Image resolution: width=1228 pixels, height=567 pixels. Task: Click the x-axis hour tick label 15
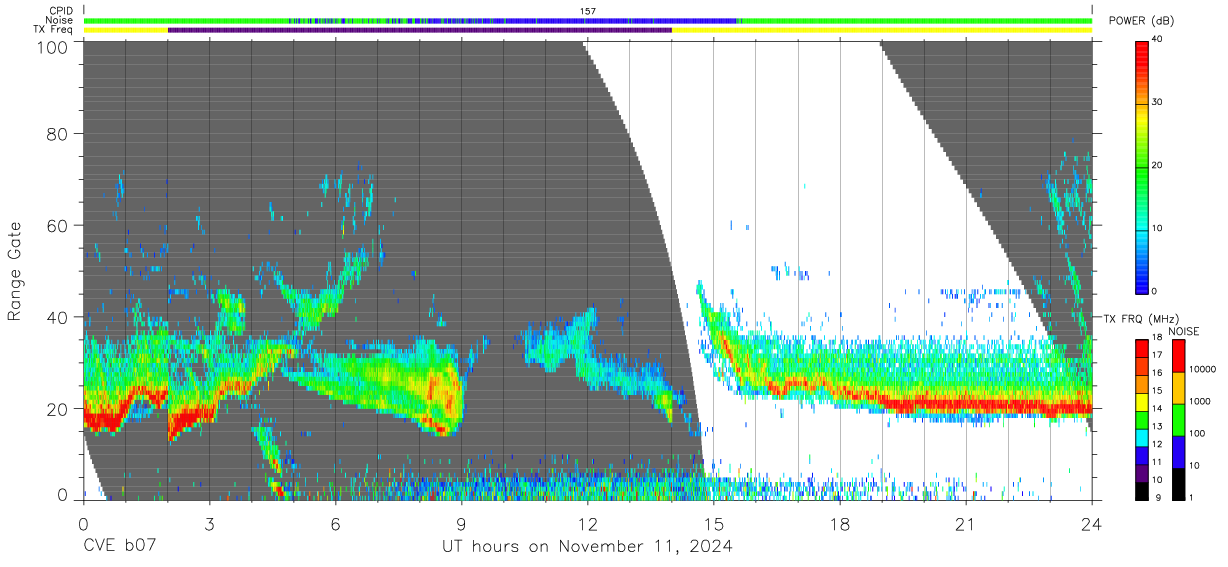[x=713, y=523]
